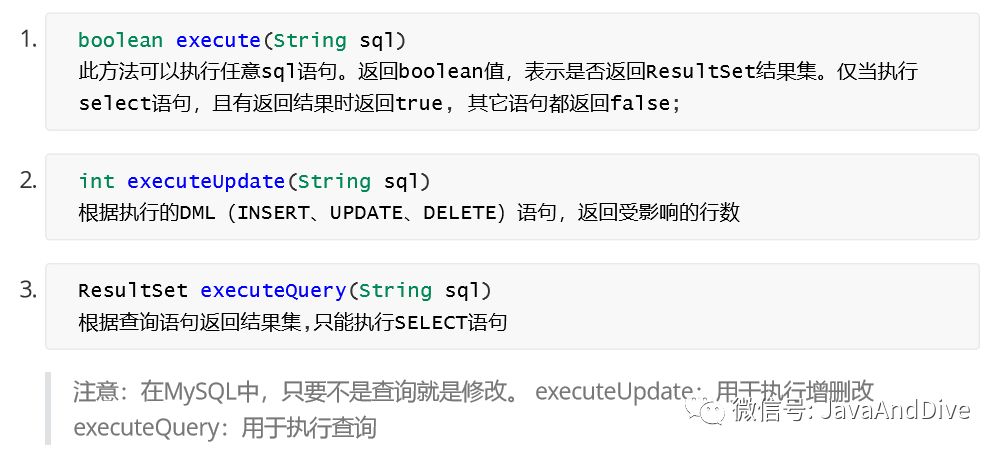This screenshot has height=454, width=1003.
Task: Click the 'execute' method name
Action: point(218,40)
